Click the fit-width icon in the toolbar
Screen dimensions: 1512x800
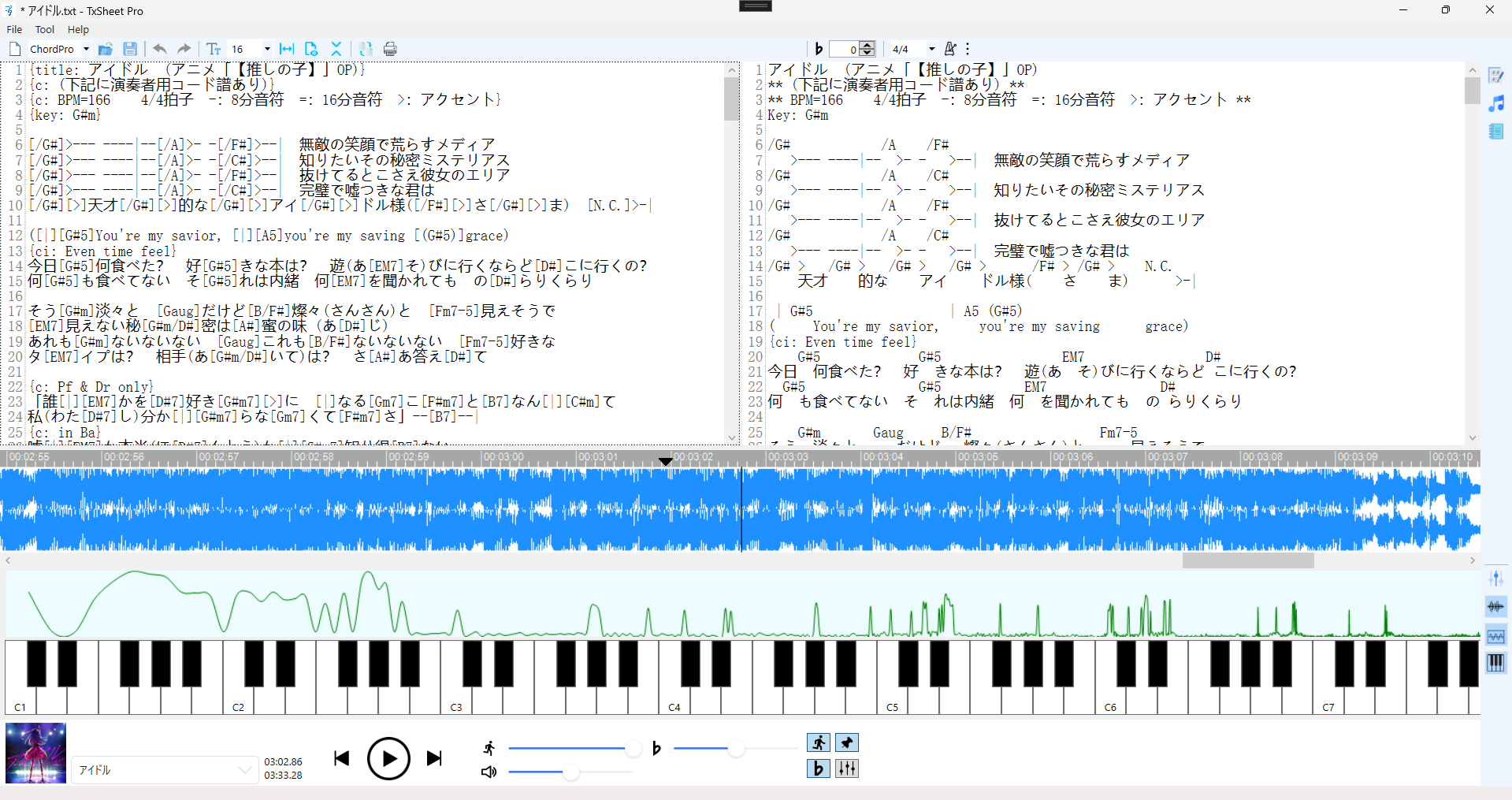[287, 49]
